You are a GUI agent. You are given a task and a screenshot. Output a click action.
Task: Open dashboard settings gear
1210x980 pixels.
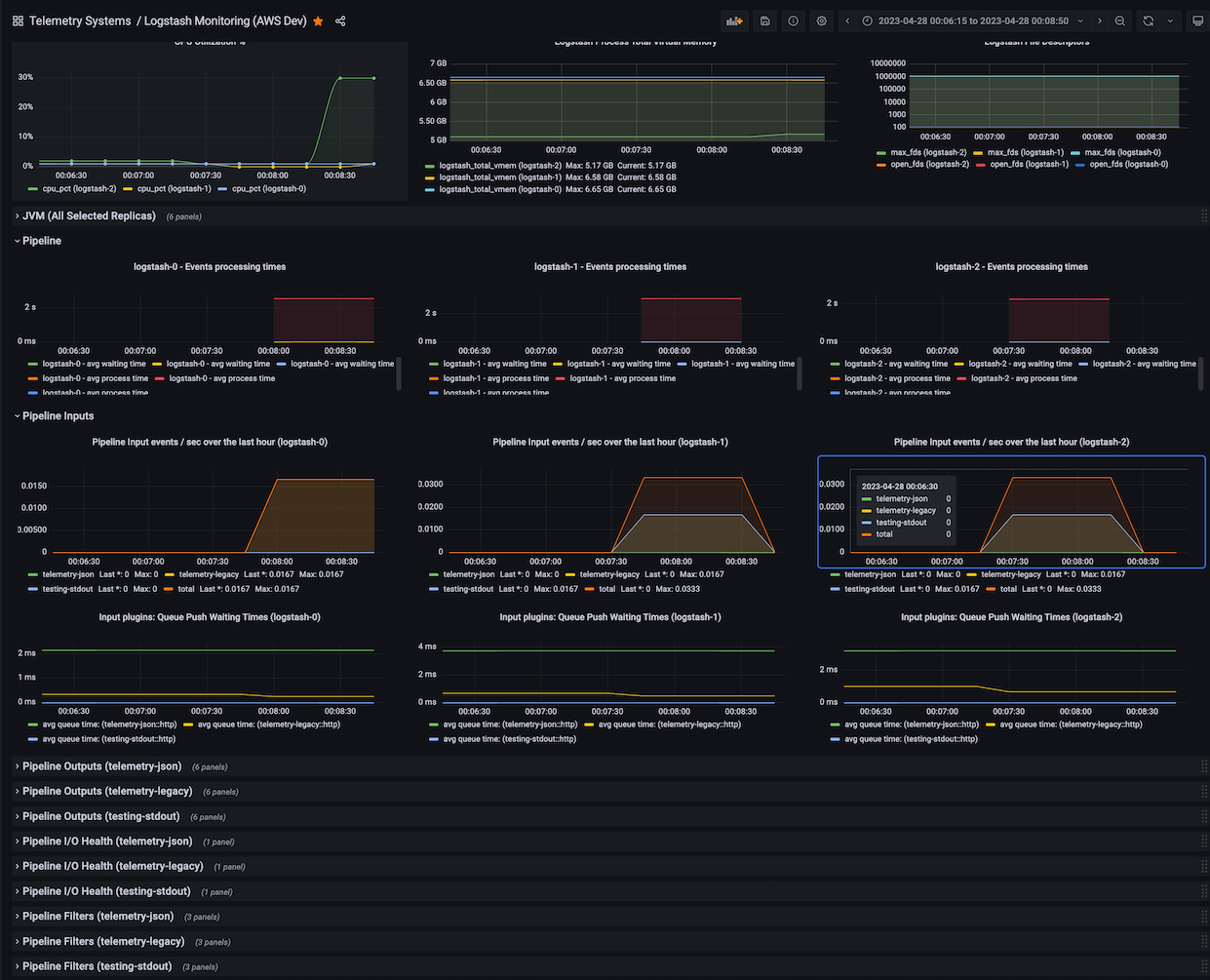click(822, 20)
